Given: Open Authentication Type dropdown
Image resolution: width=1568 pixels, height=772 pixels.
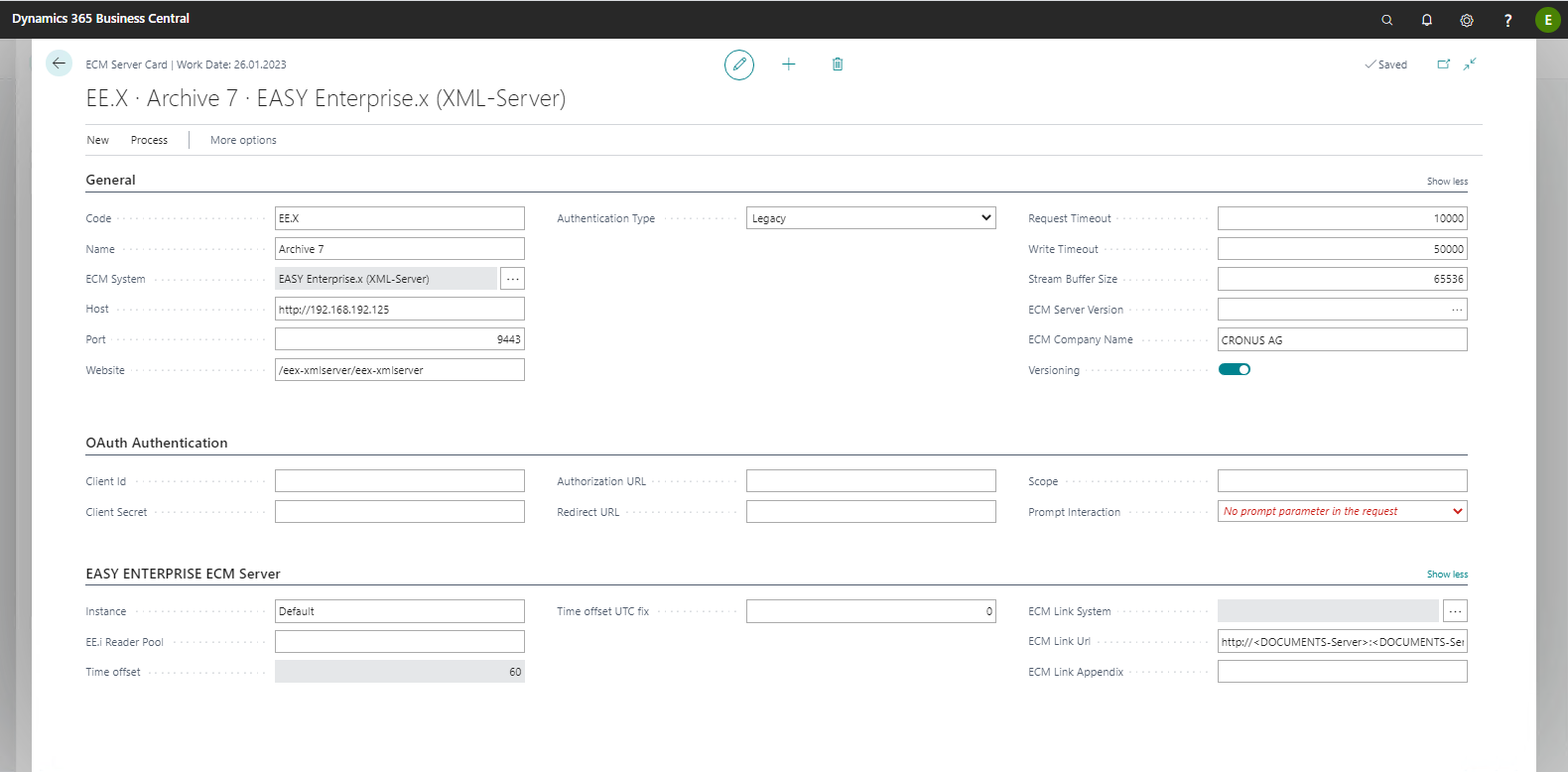Looking at the screenshot, I should click(x=870, y=218).
